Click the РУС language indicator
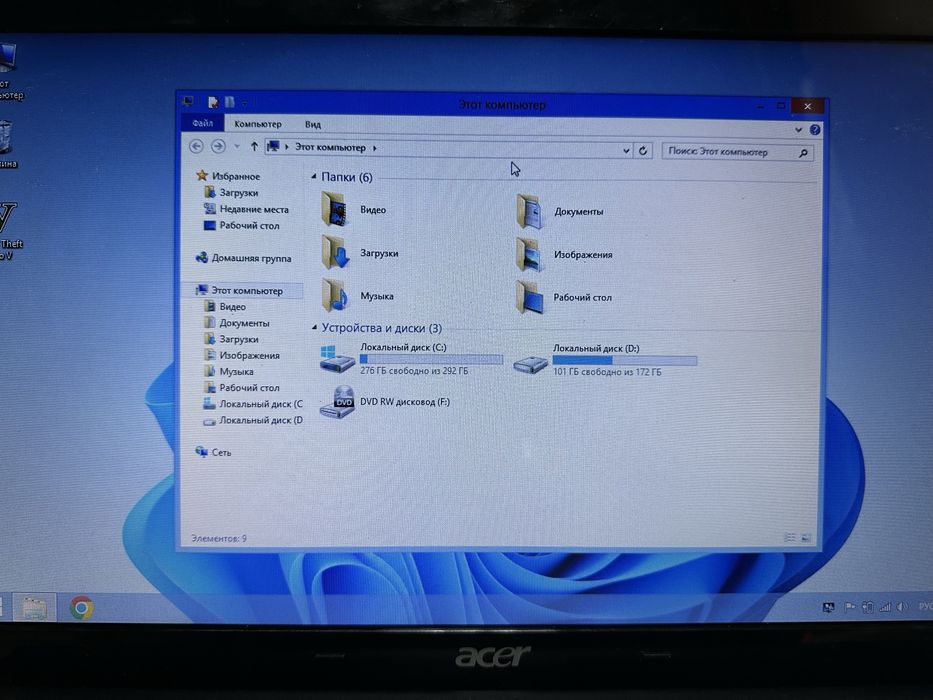The height and width of the screenshot is (700, 933). click(x=925, y=606)
